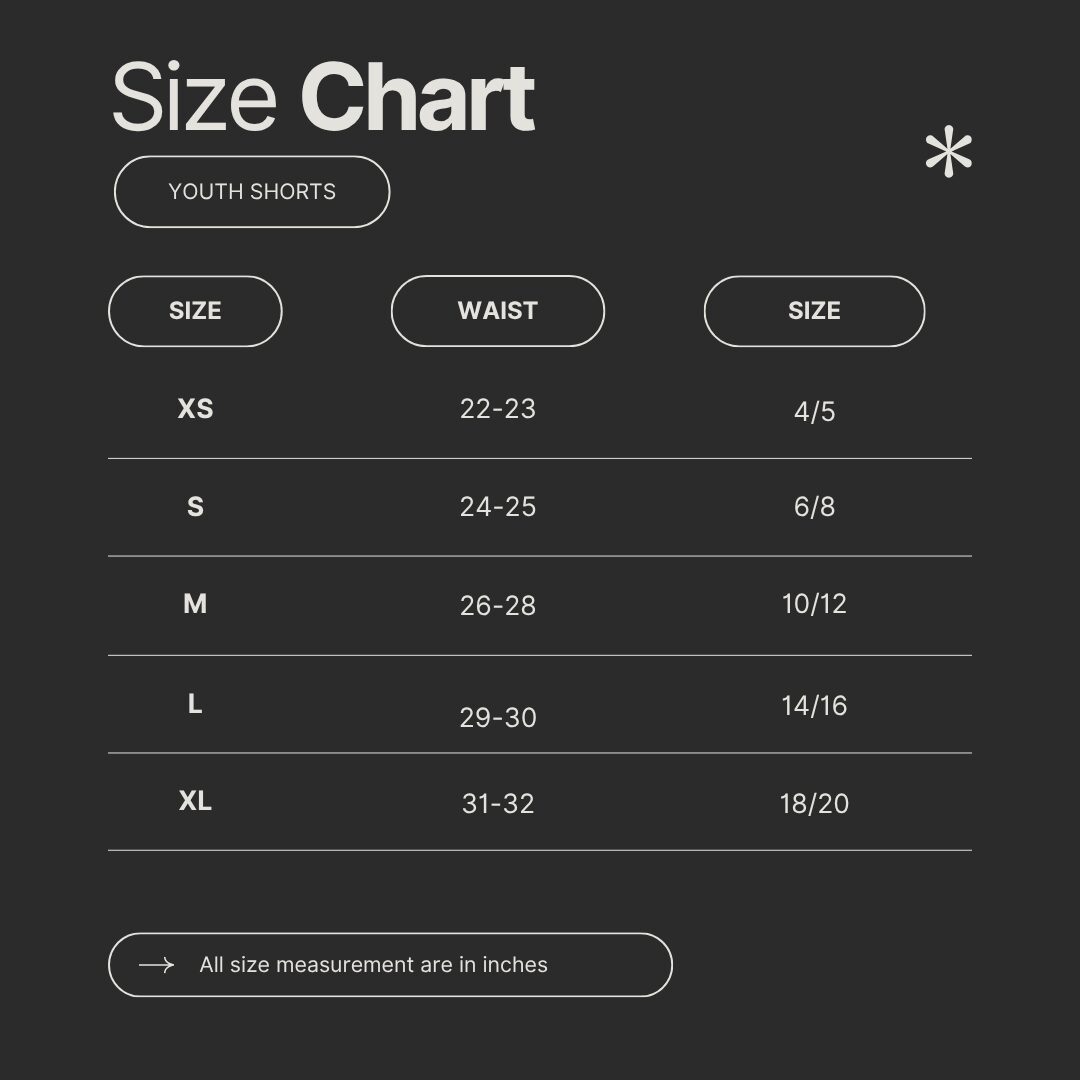The height and width of the screenshot is (1080, 1080).
Task: Click the 4/5 numeric size value
Action: tap(814, 412)
